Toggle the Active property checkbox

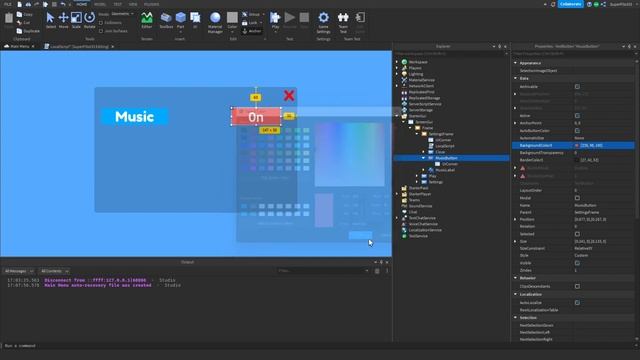[x=577, y=116]
